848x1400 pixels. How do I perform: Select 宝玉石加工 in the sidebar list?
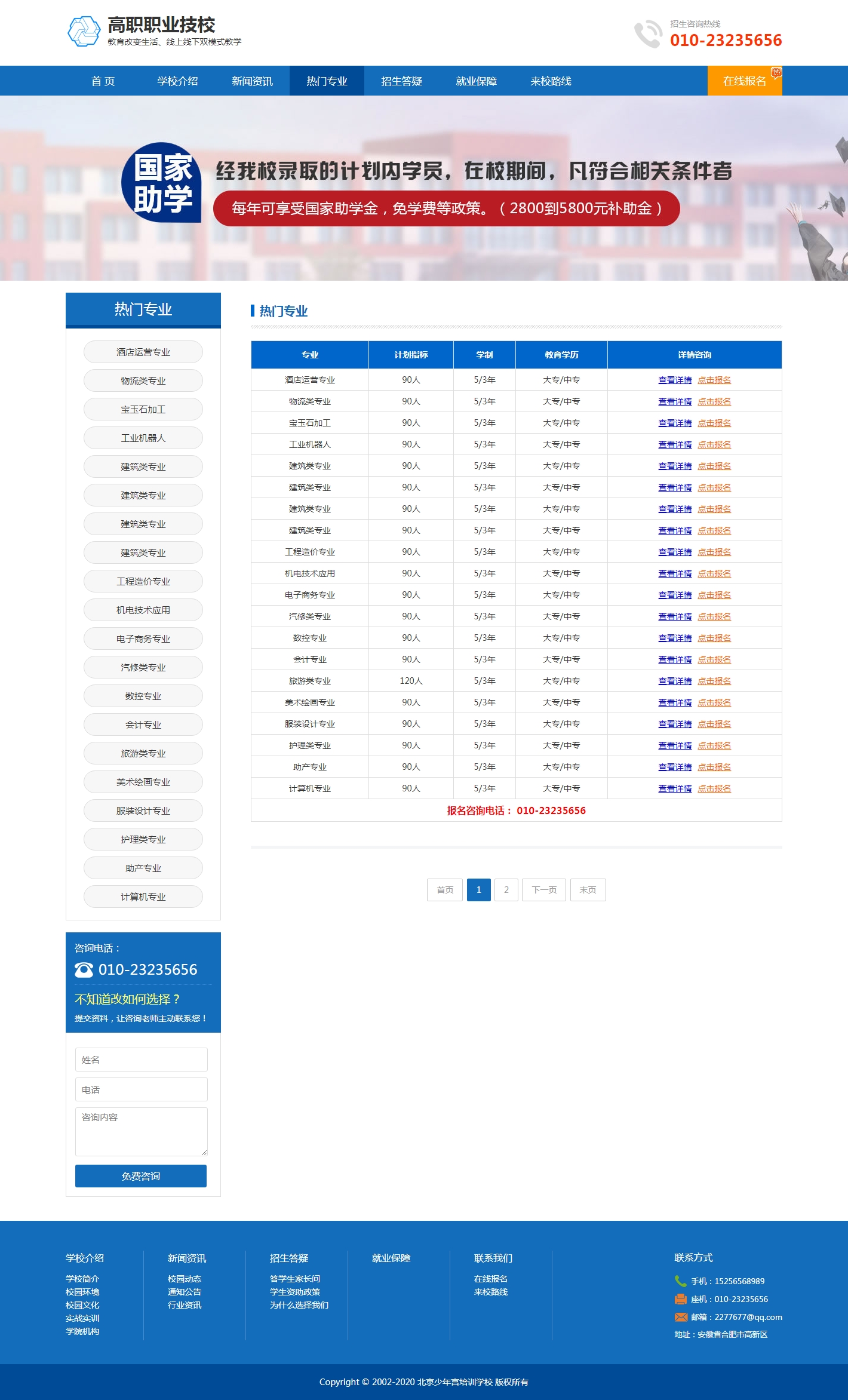click(x=143, y=409)
